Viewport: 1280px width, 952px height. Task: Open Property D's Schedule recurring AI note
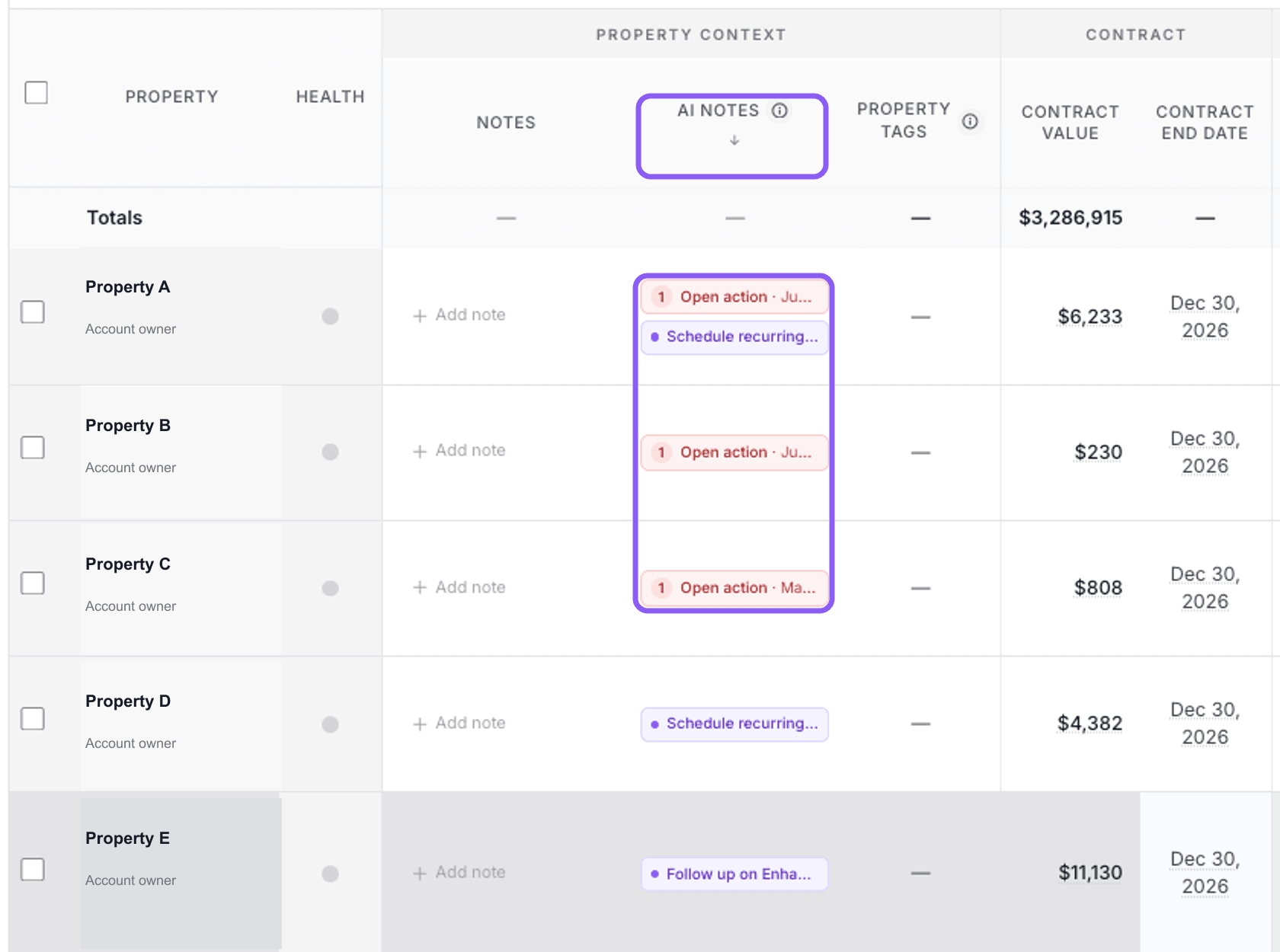(x=734, y=724)
